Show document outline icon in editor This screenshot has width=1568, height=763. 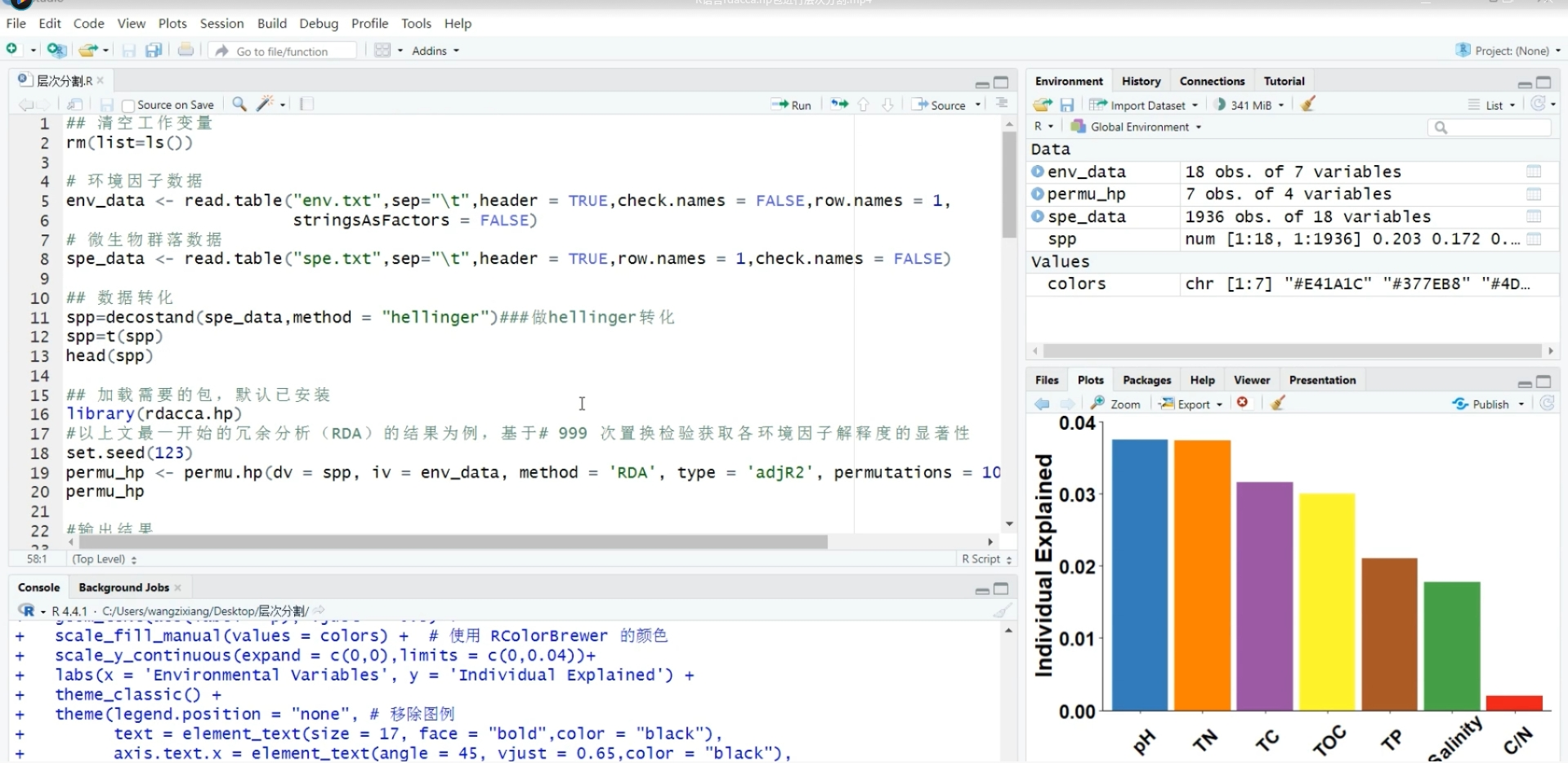[1002, 104]
